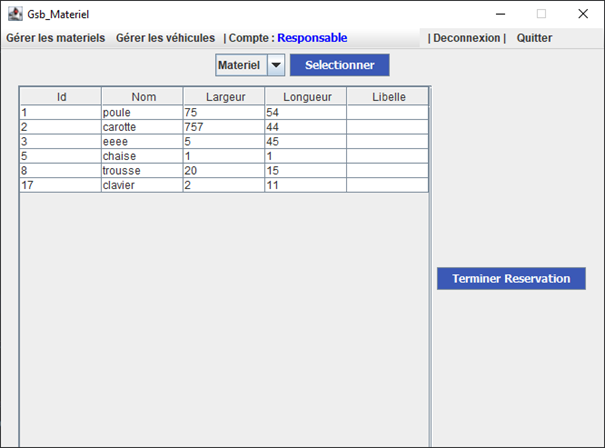Click the Longueur column header
605x448 pixels.
pyautogui.click(x=306, y=97)
